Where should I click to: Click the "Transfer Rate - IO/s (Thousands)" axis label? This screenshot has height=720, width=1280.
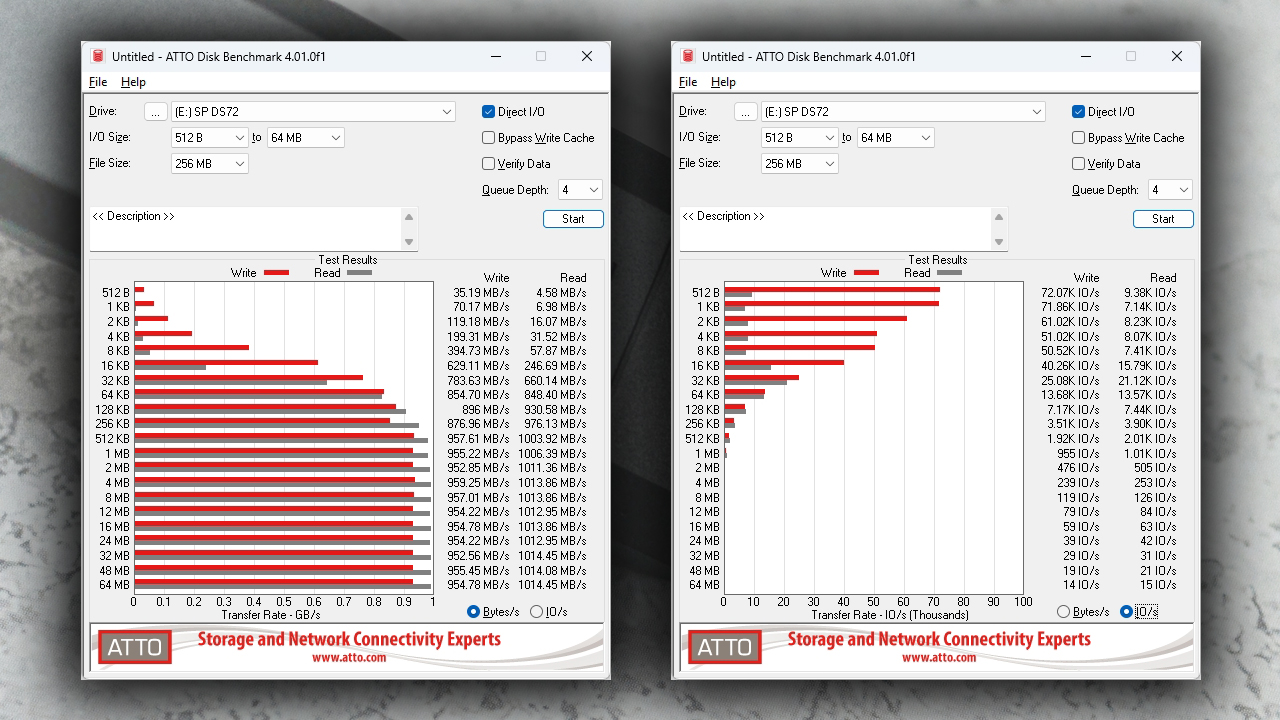(x=890, y=616)
